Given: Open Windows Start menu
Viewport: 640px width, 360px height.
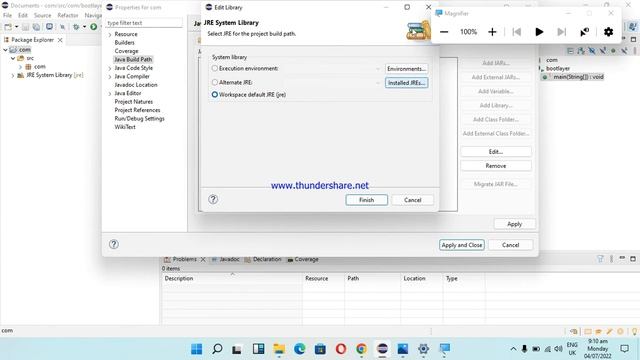Looking at the screenshot, I should click(196, 349).
